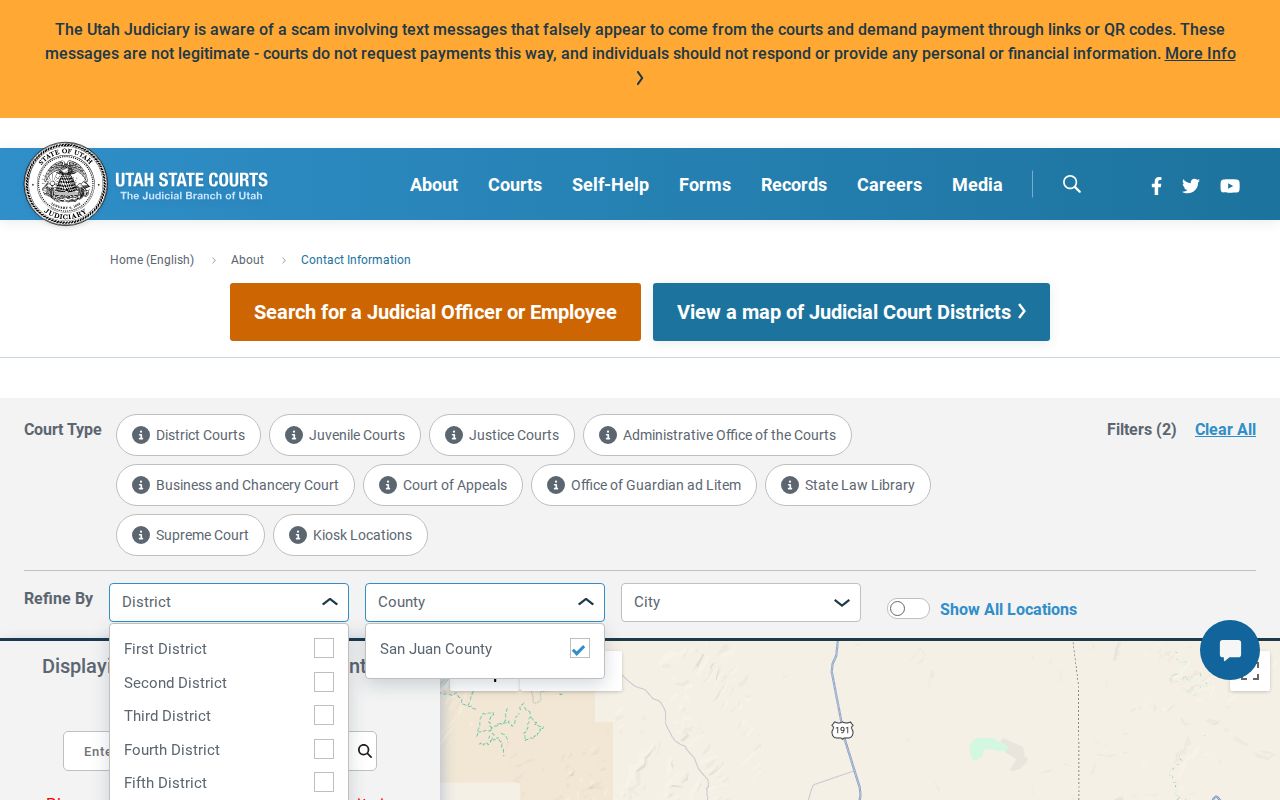Image resolution: width=1280 pixels, height=800 pixels.
Task: View a map of Judicial Court Districts
Action: click(851, 312)
